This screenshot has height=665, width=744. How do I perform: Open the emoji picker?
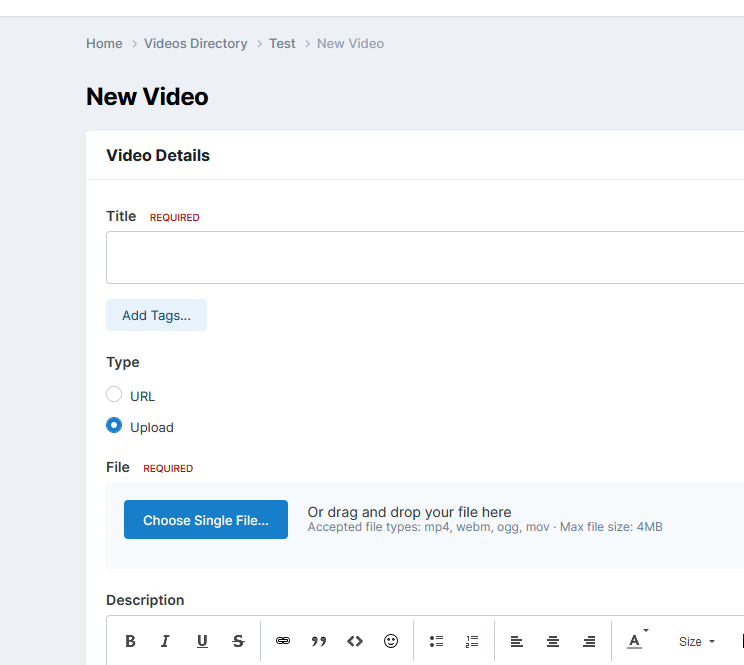pyautogui.click(x=391, y=641)
